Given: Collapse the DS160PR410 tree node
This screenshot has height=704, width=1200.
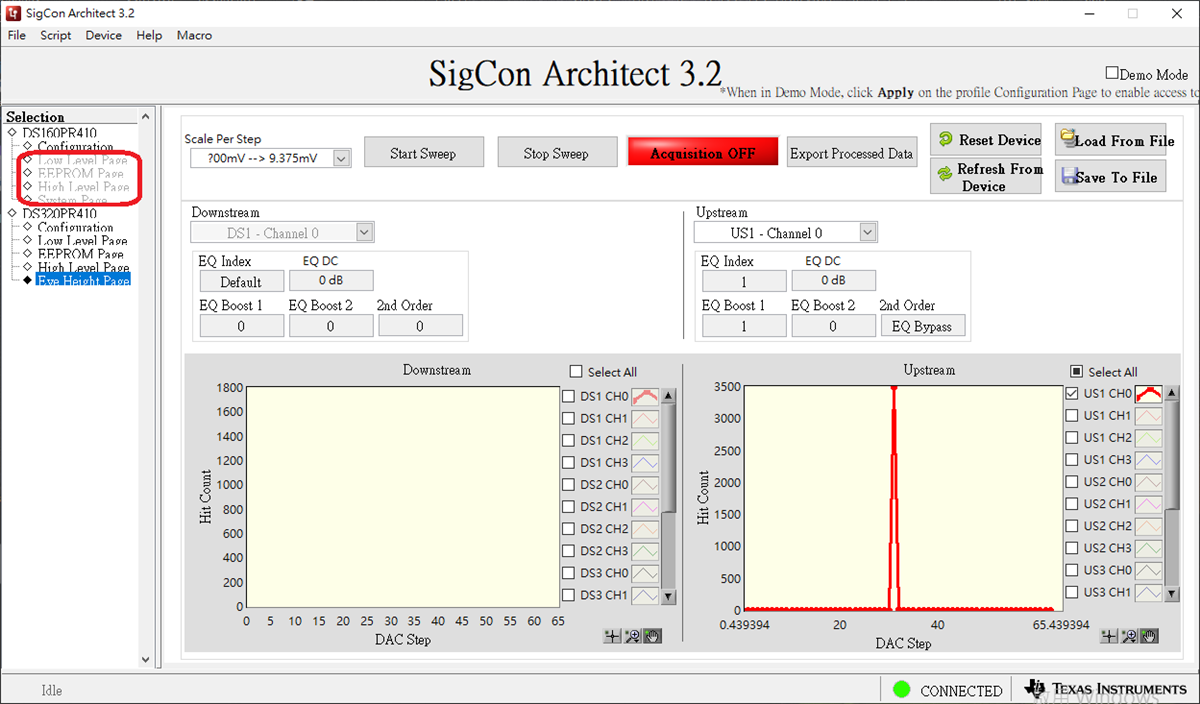Looking at the screenshot, I should click(x=12, y=133).
